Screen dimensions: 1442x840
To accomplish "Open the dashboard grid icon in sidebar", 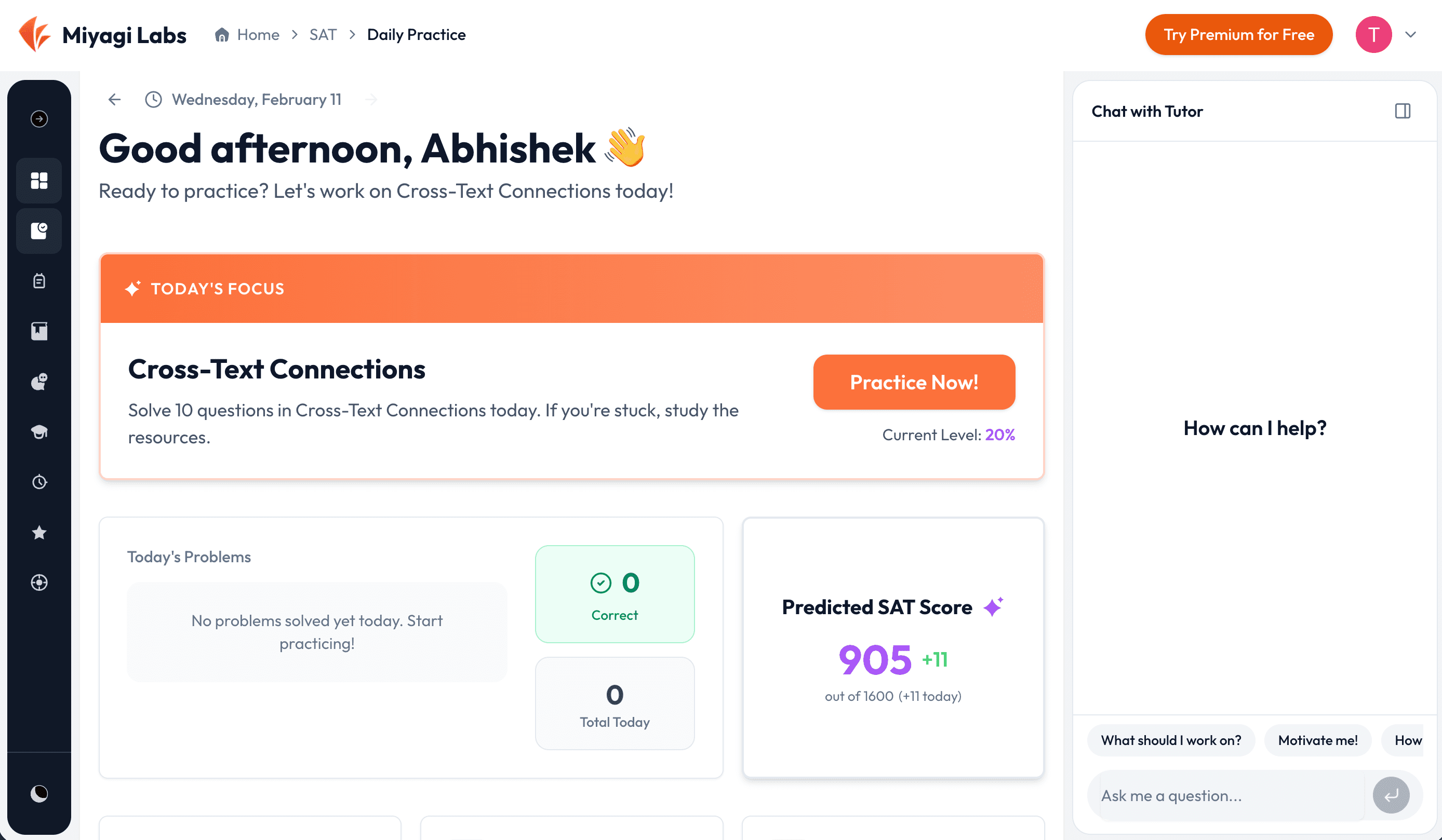I will 38,180.
